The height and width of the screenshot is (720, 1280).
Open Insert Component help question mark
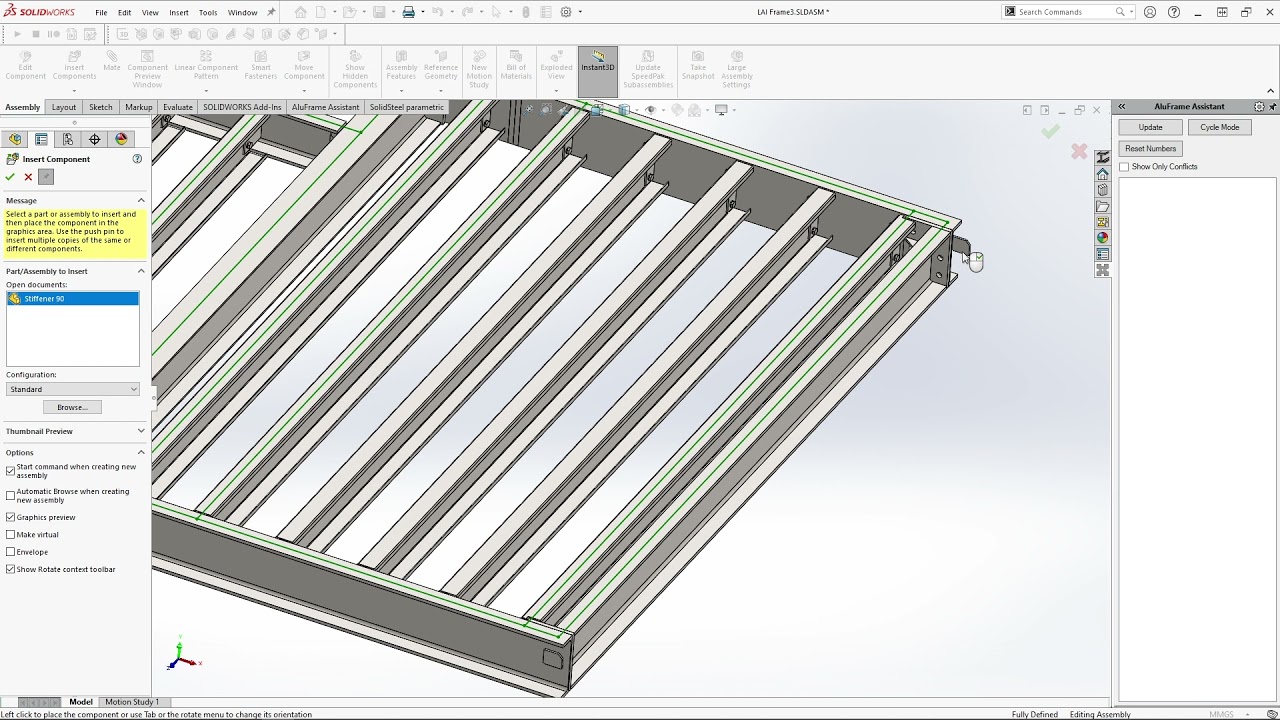137,159
